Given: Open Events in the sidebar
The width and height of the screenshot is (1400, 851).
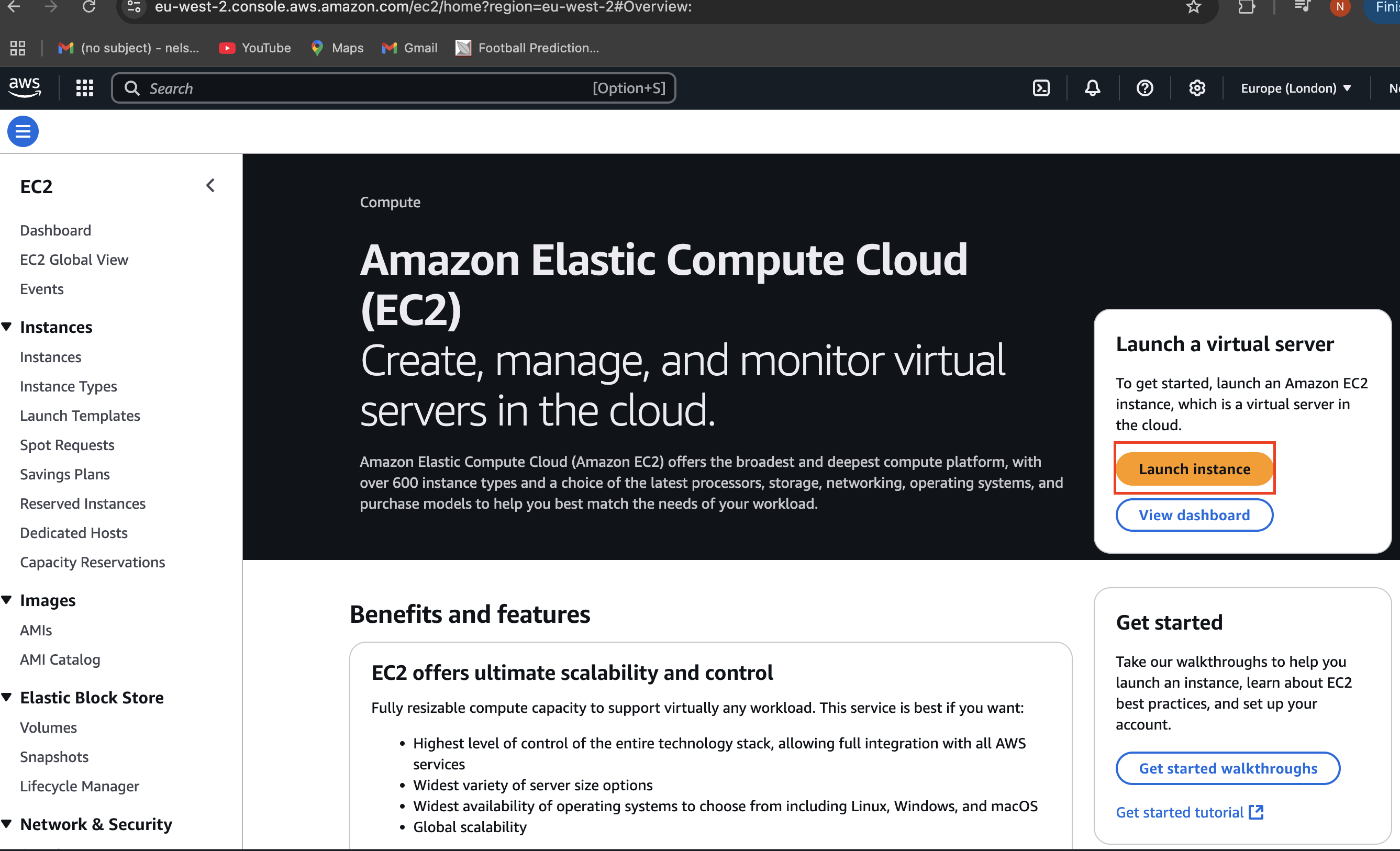Looking at the screenshot, I should point(41,289).
